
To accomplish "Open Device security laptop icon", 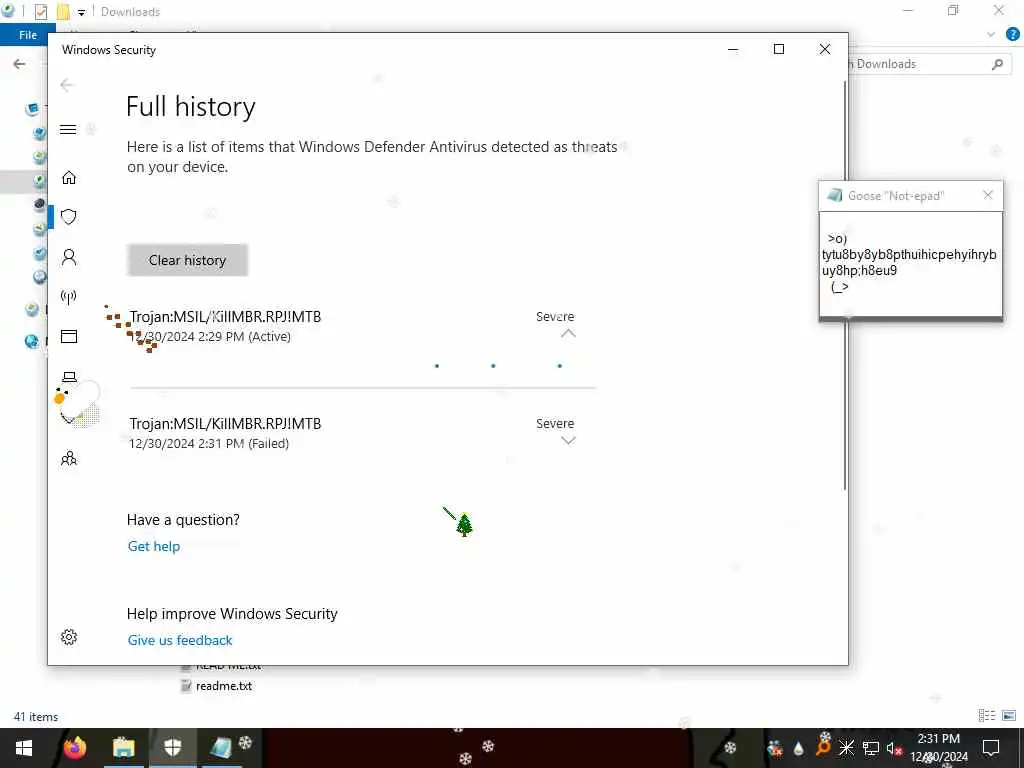I will [69, 377].
